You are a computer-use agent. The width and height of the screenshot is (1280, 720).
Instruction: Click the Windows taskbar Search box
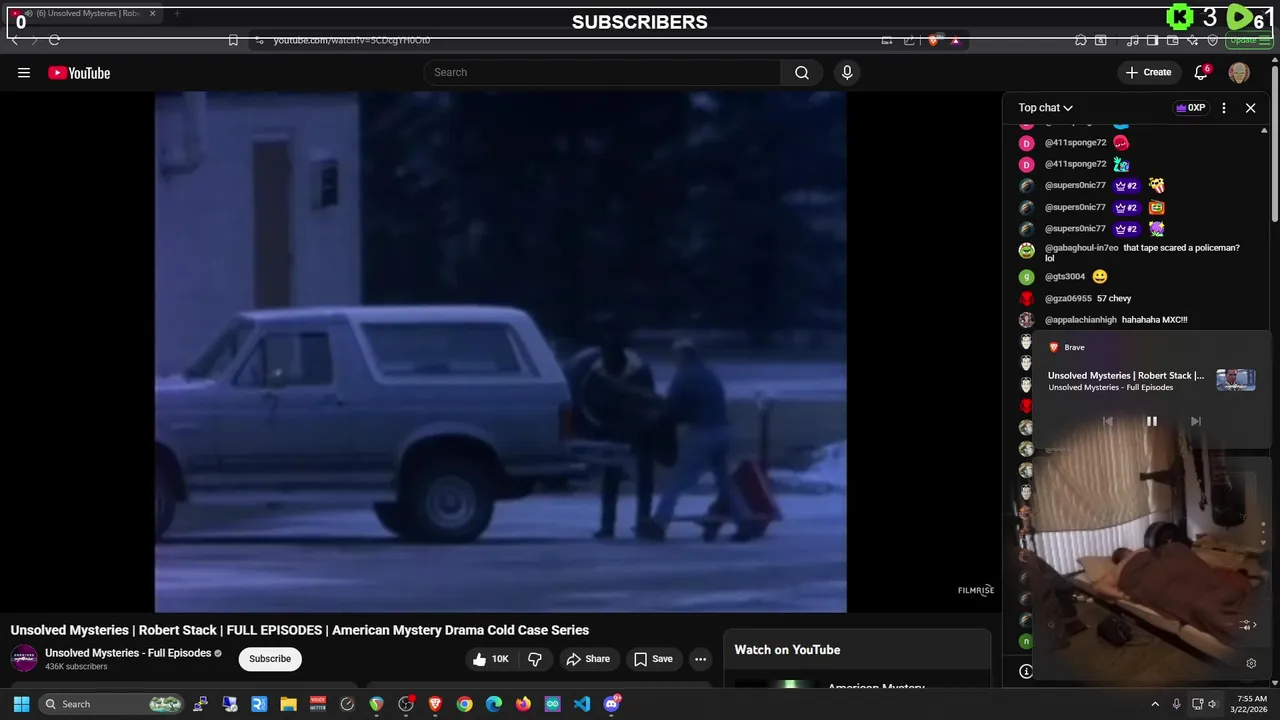click(x=112, y=704)
